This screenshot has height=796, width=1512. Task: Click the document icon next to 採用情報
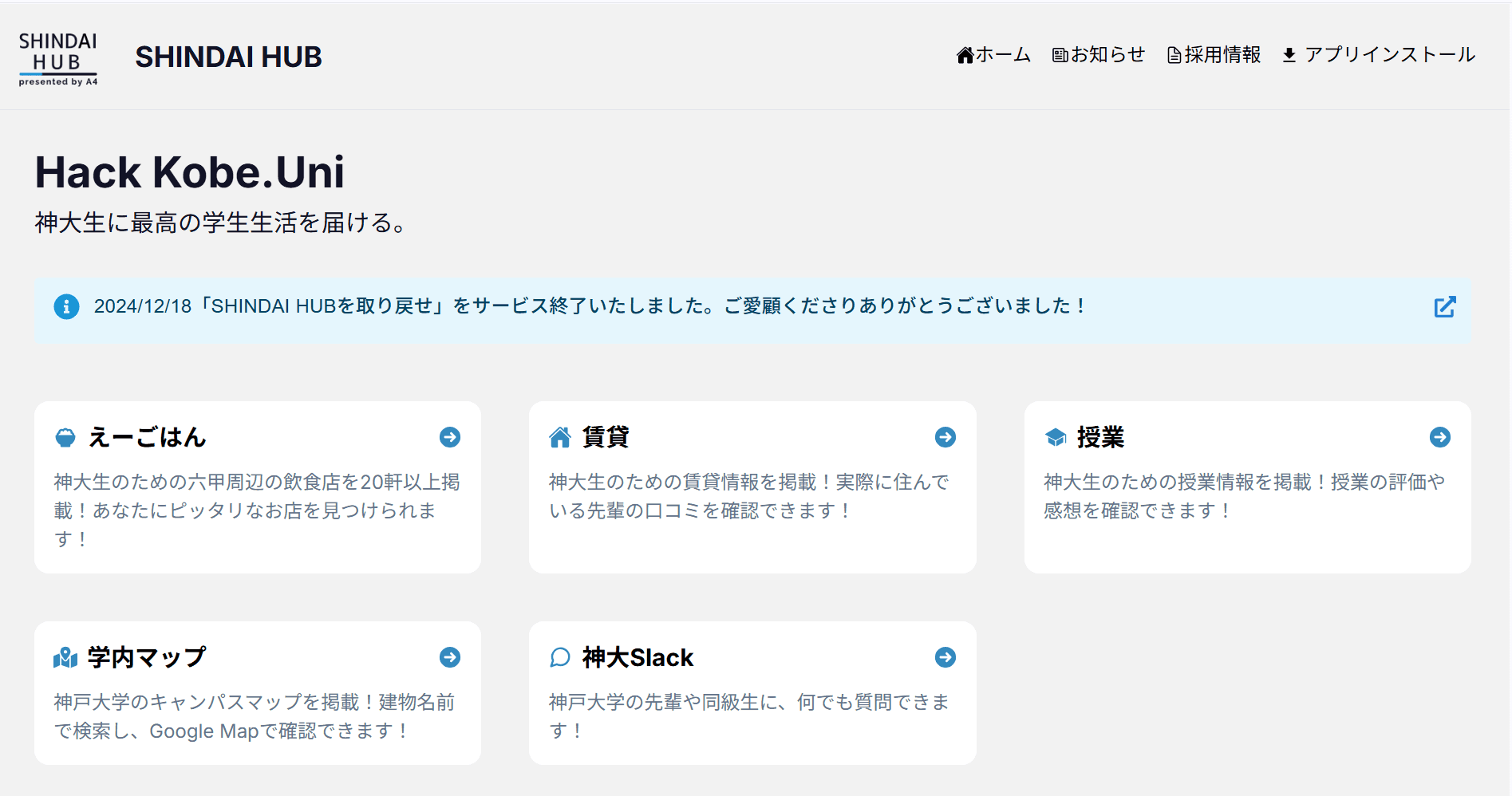tap(1173, 54)
